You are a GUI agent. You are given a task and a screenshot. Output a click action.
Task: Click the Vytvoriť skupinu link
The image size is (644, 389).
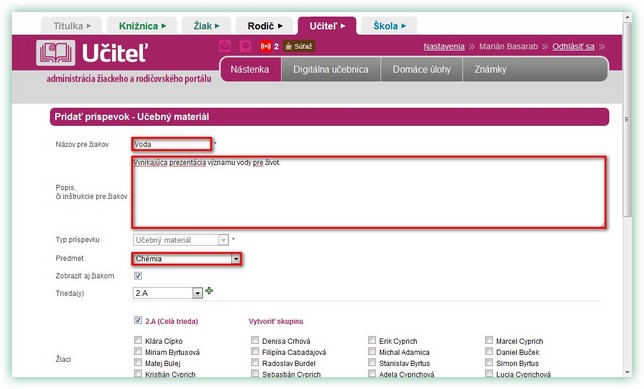tap(276, 321)
